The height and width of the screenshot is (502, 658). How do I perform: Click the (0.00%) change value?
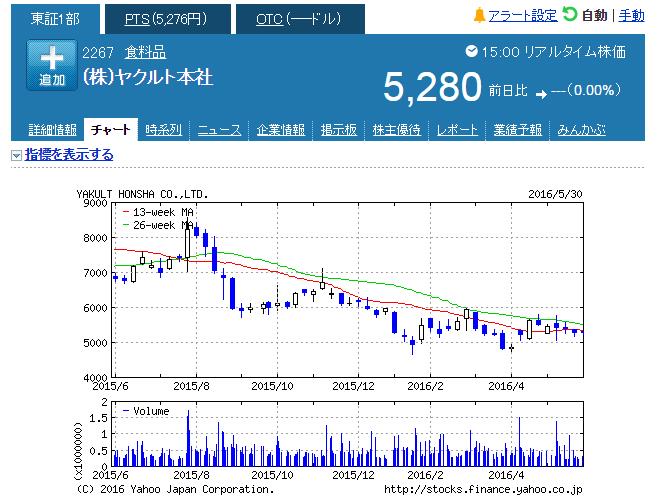[593, 90]
